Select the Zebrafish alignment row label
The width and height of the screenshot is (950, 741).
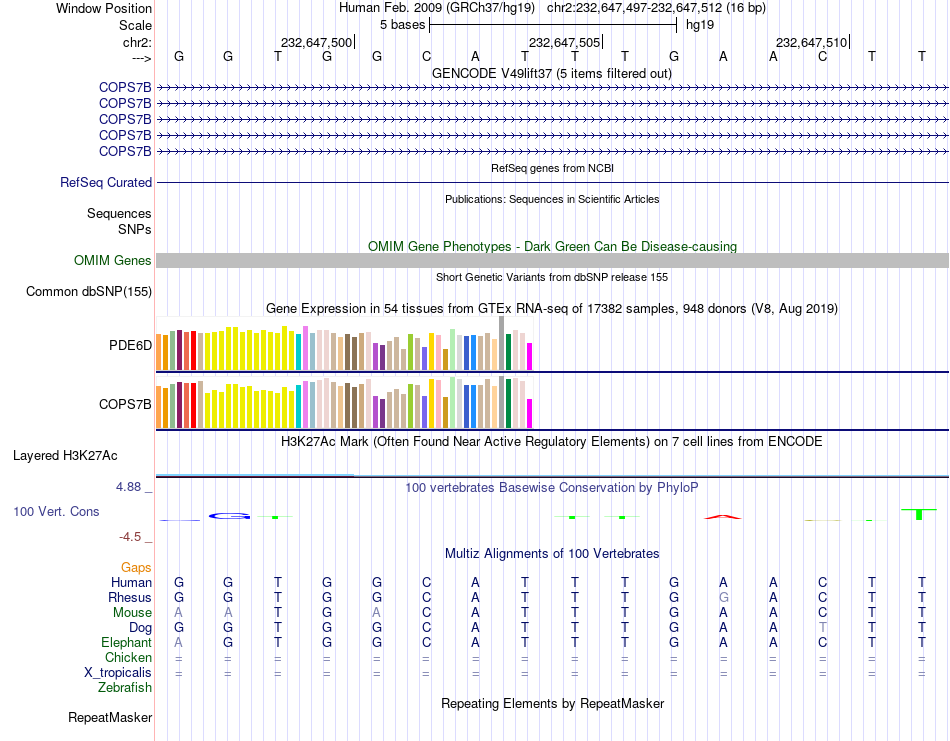click(125, 688)
